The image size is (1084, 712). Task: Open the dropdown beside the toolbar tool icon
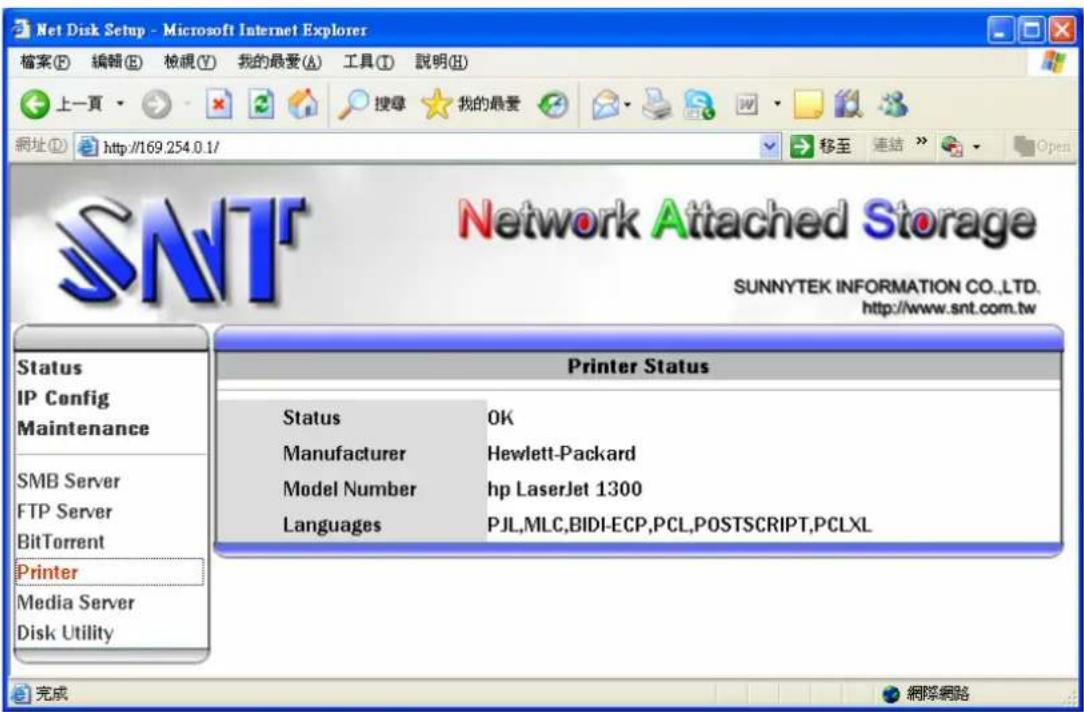tap(976, 147)
